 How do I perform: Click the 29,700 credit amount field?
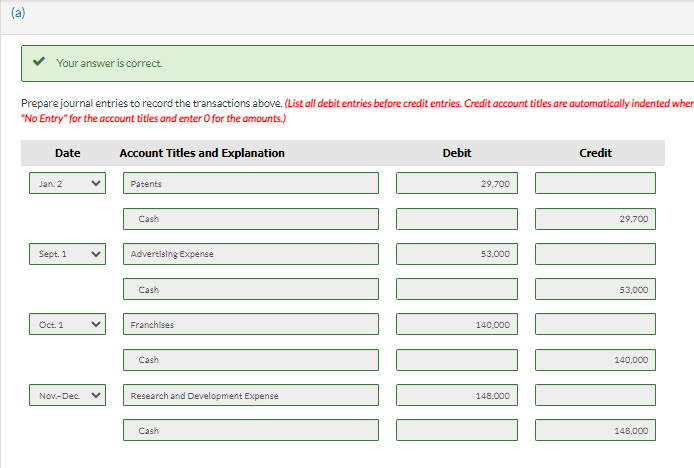pos(595,219)
